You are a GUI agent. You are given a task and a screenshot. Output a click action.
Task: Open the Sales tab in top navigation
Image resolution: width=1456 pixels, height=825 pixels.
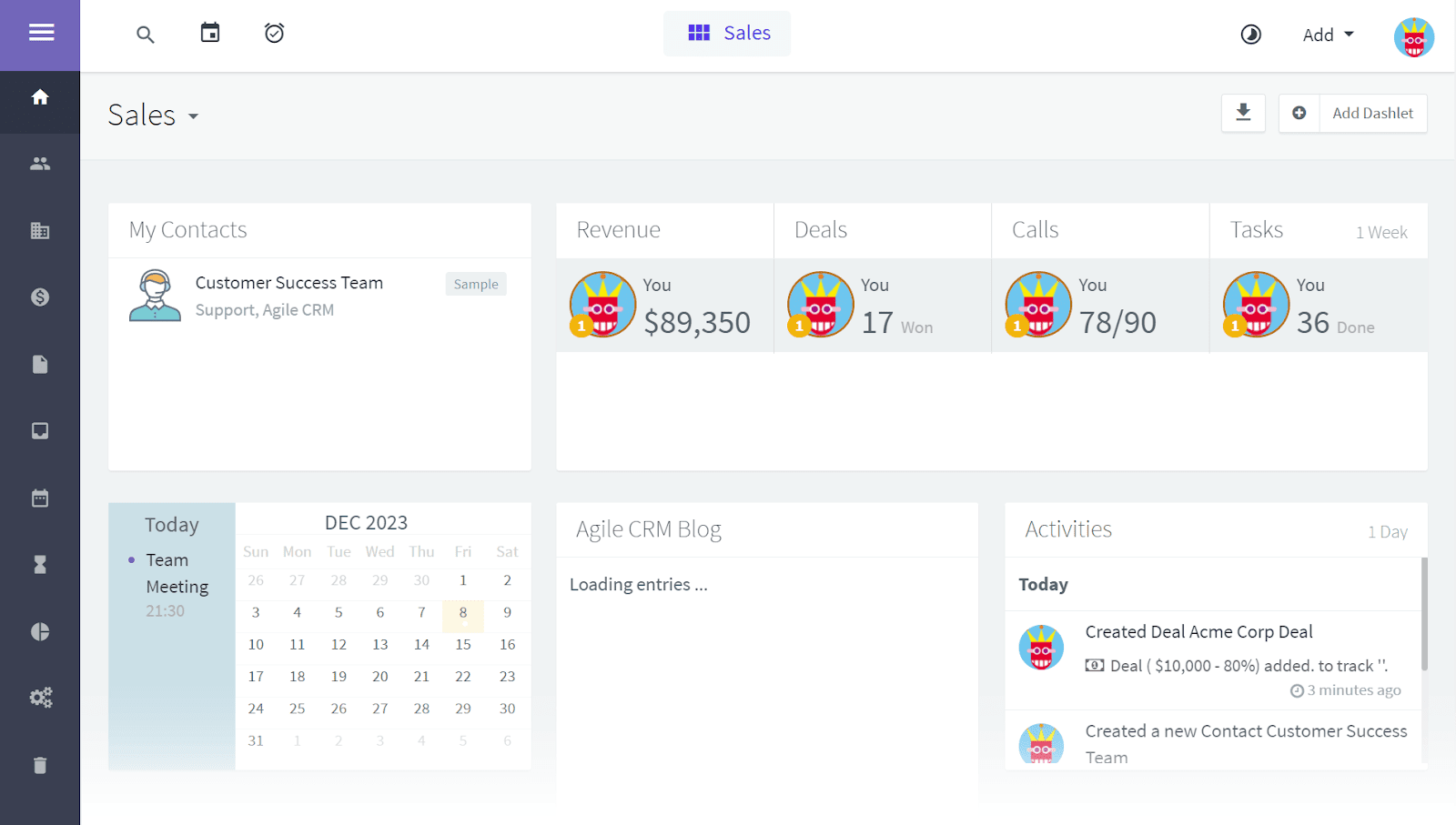[726, 33]
